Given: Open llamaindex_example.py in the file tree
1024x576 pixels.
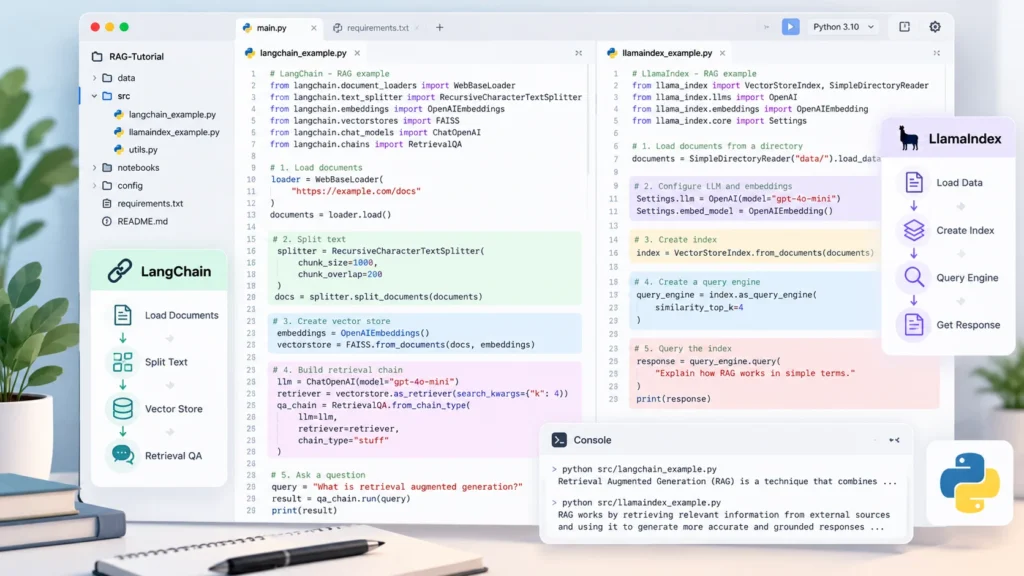Looking at the screenshot, I should pos(174,132).
